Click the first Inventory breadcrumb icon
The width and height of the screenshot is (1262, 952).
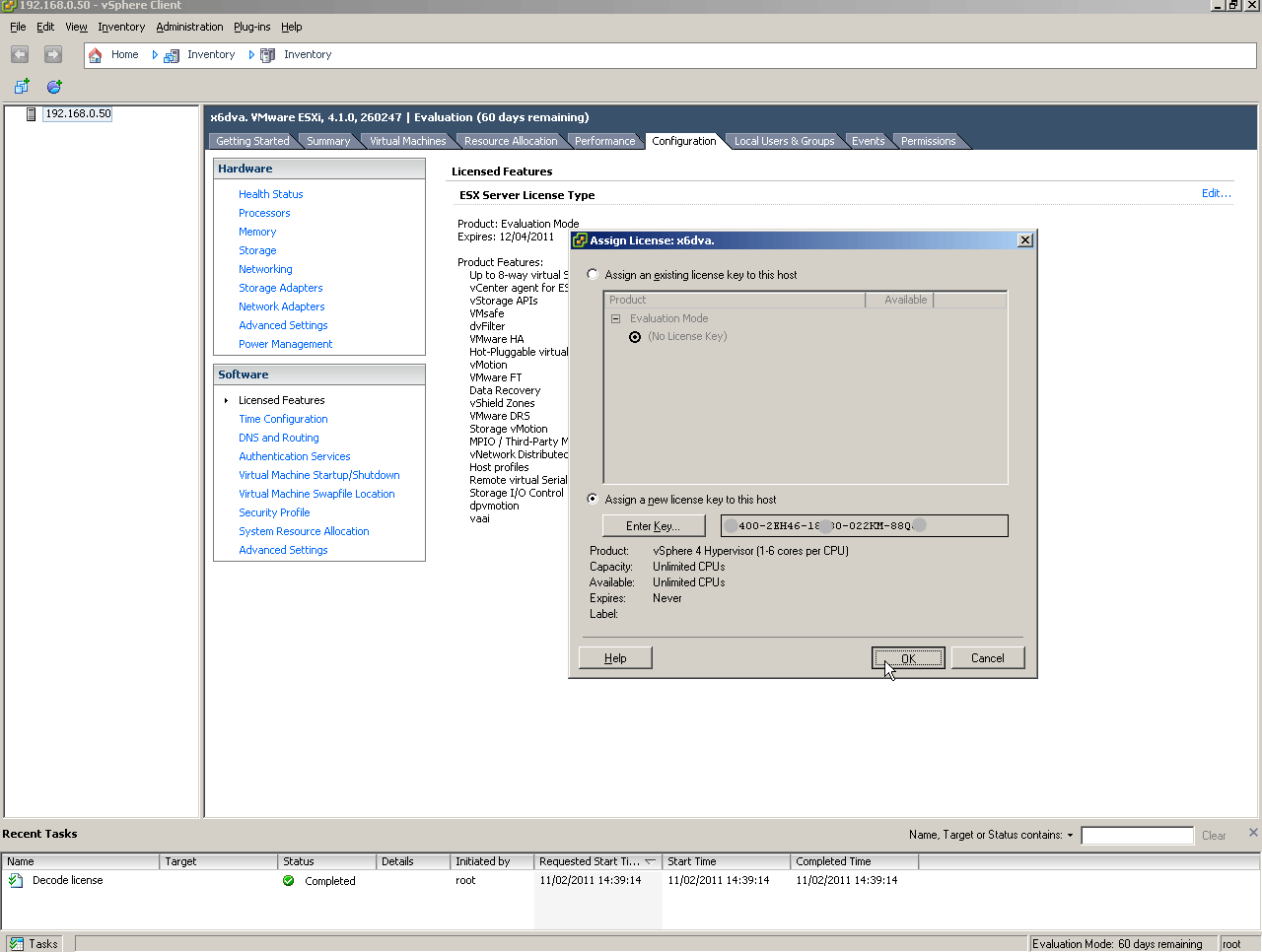tap(172, 55)
